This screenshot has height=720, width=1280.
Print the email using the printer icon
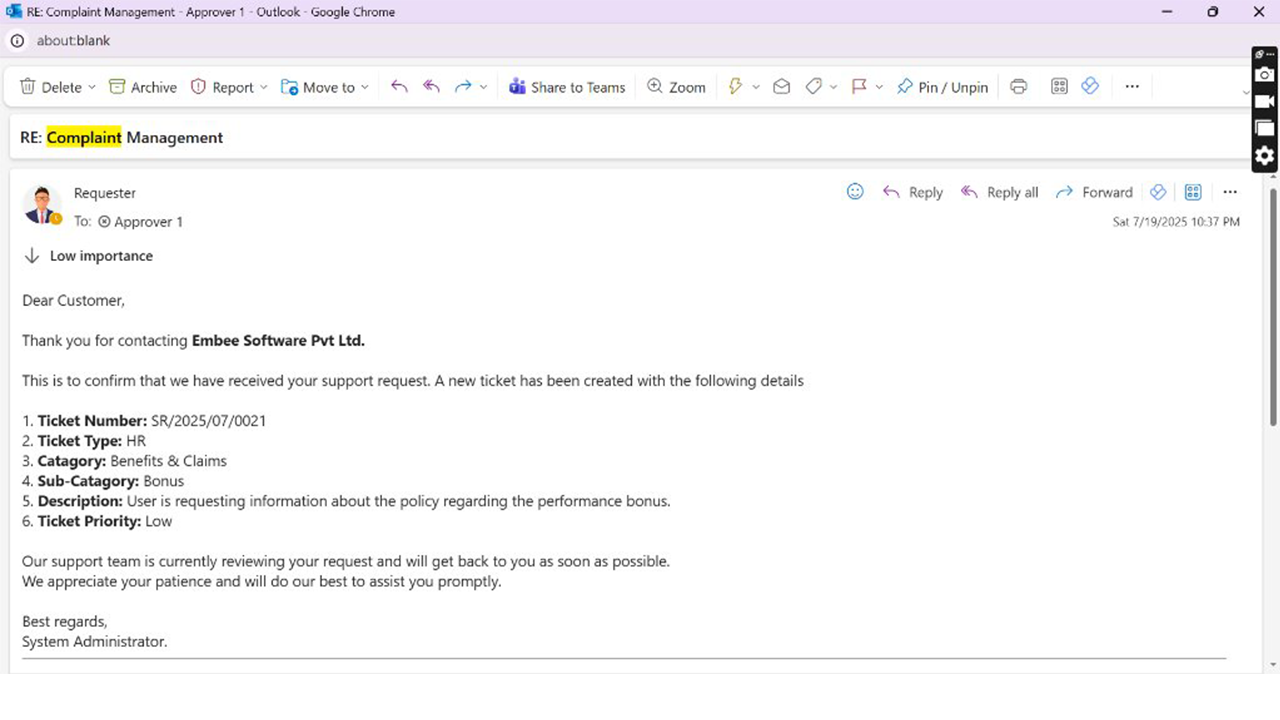pyautogui.click(x=1018, y=87)
